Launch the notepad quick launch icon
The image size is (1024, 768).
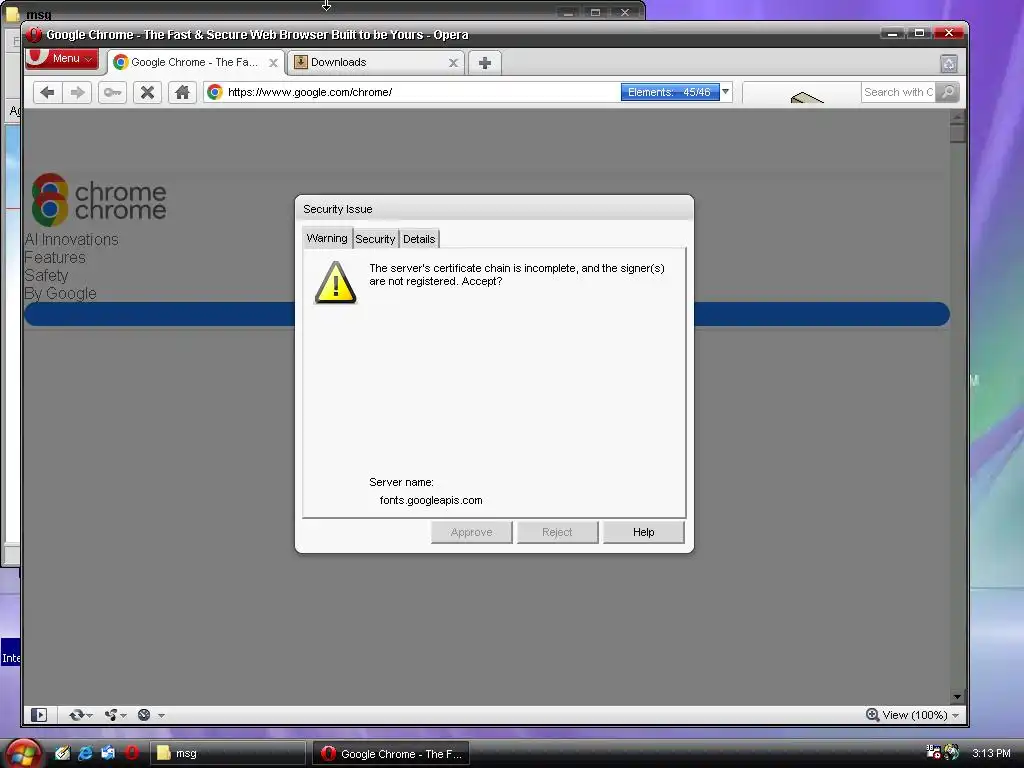(x=62, y=753)
